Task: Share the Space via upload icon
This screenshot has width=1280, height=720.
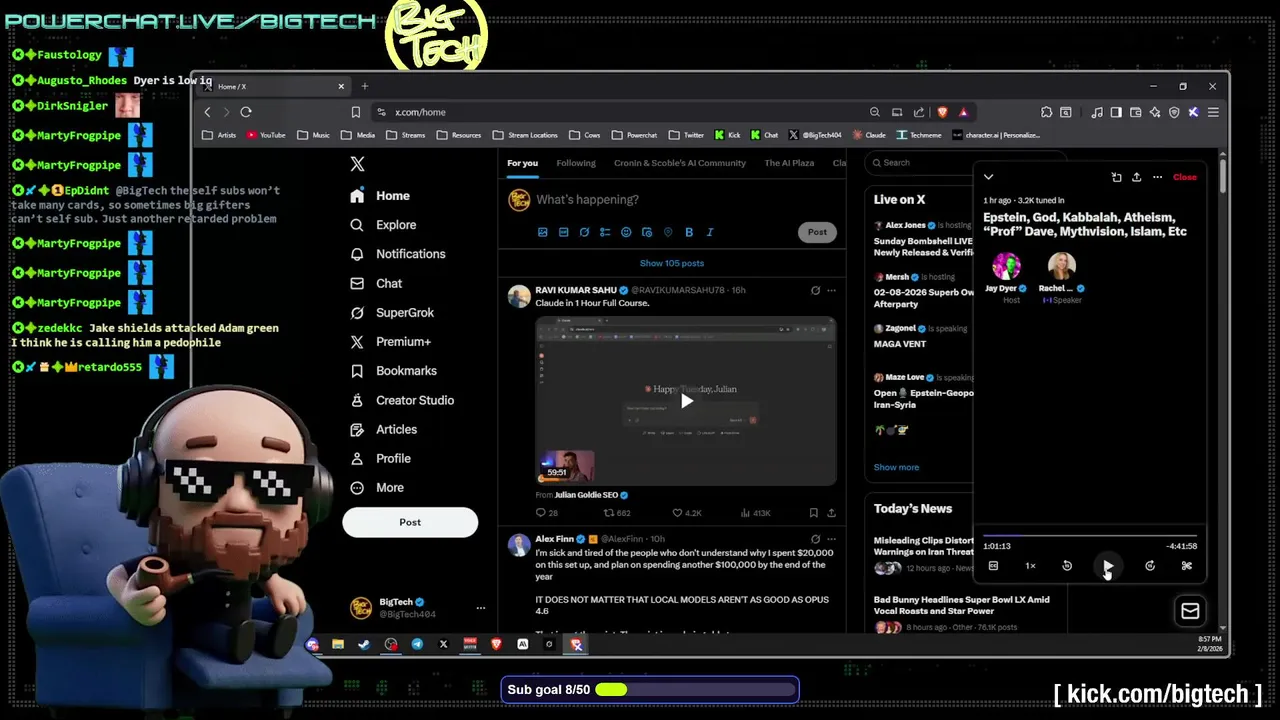Action: point(1136,177)
